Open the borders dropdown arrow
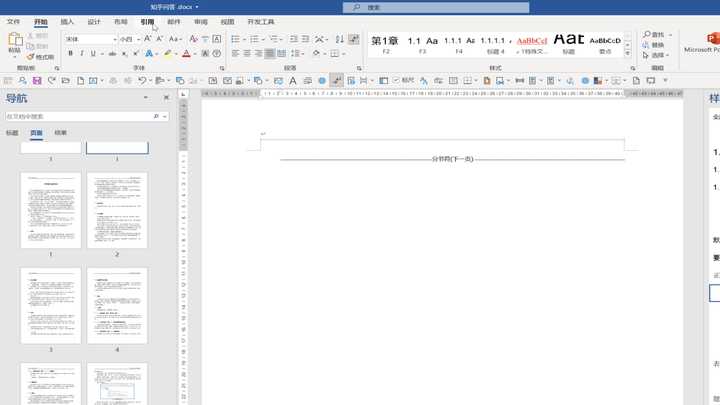This screenshot has width=720, height=405. tap(343, 54)
